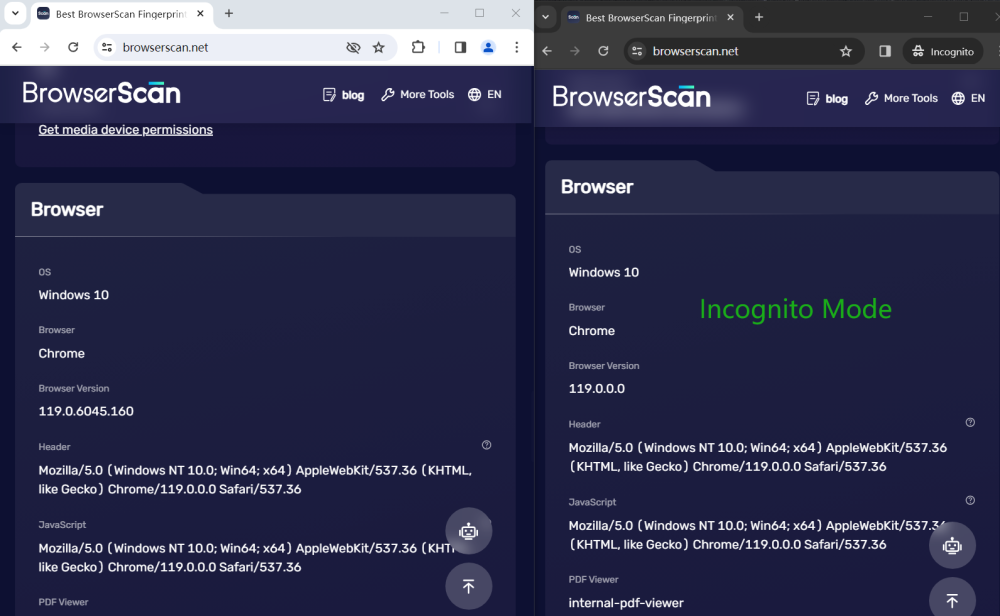Click back arrow in Incognito window
1000x616 pixels.
(547, 51)
